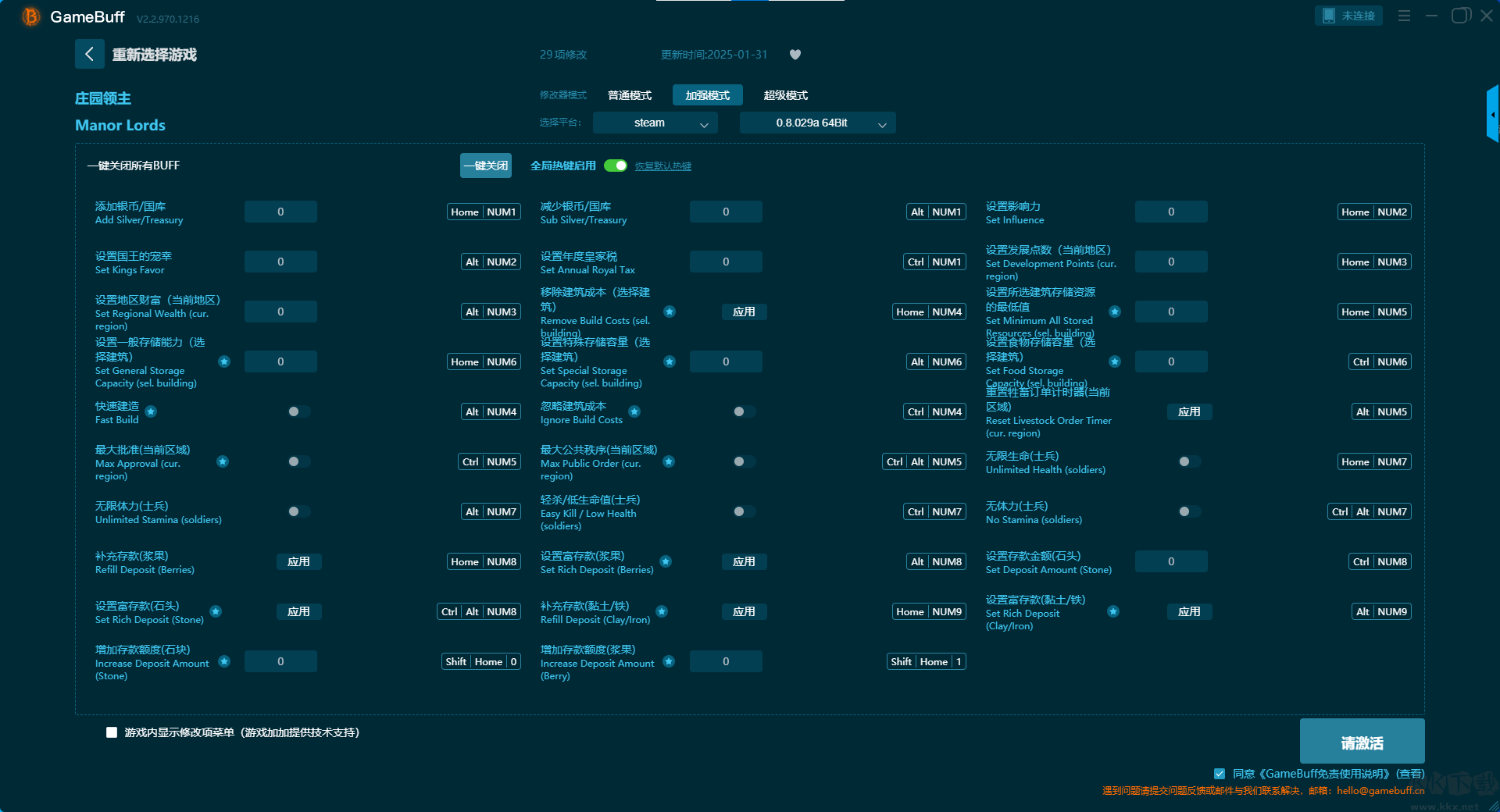1500x812 pixels.
Task: Open the steam platform dropdown
Action: click(x=655, y=123)
